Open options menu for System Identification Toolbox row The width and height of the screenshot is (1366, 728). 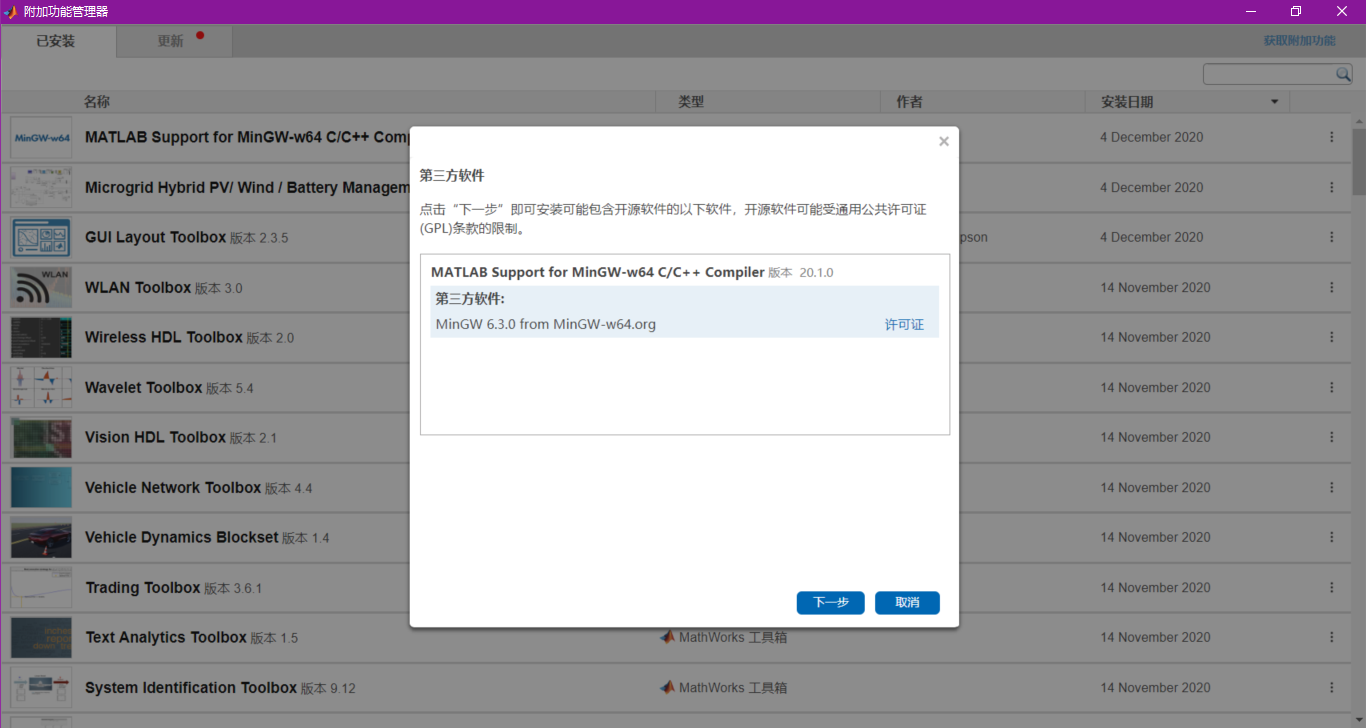pyautogui.click(x=1331, y=687)
